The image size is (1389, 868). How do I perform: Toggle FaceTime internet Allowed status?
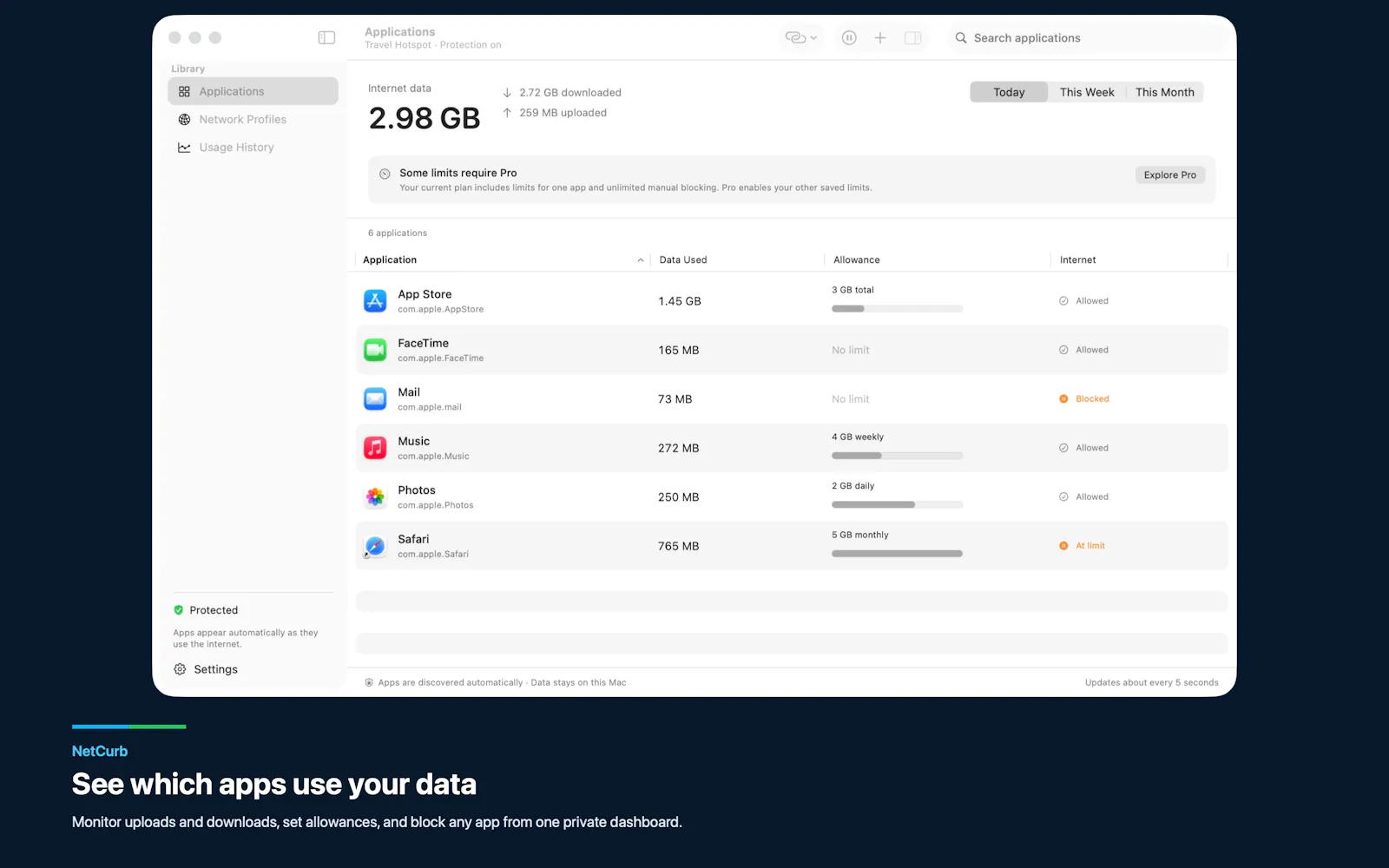click(x=1083, y=350)
